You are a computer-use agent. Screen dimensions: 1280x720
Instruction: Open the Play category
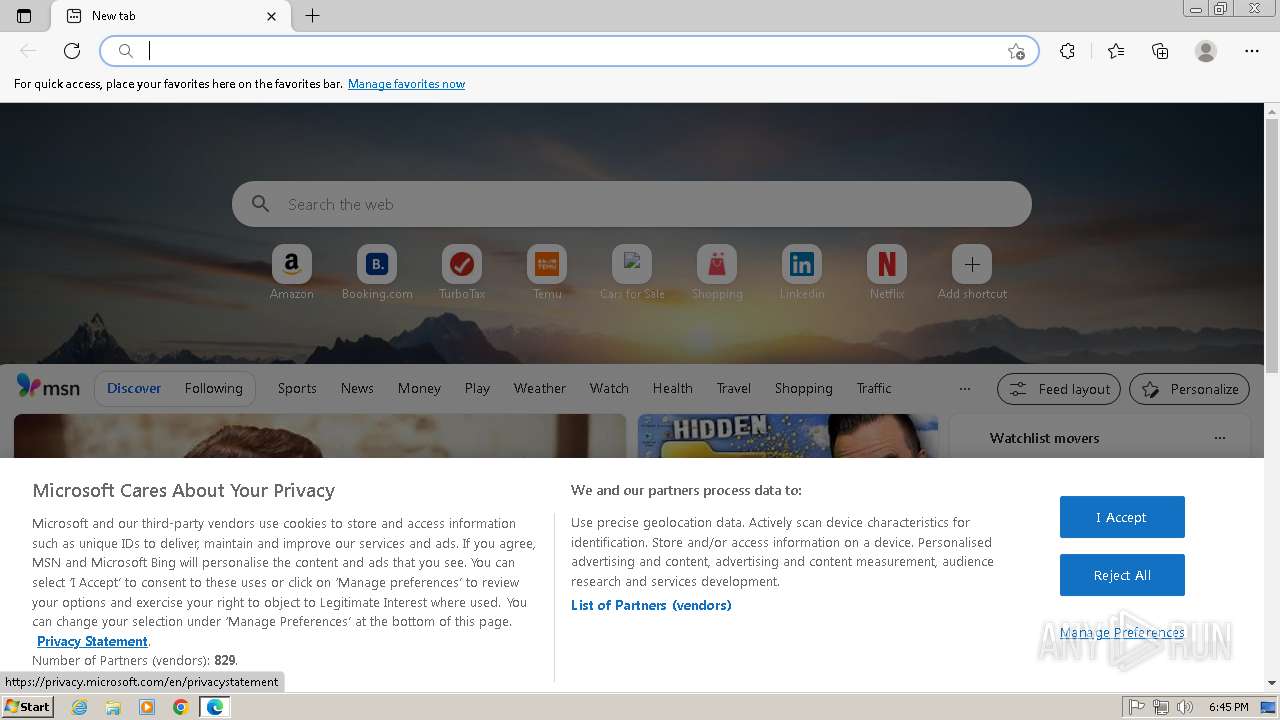pyautogui.click(x=477, y=388)
